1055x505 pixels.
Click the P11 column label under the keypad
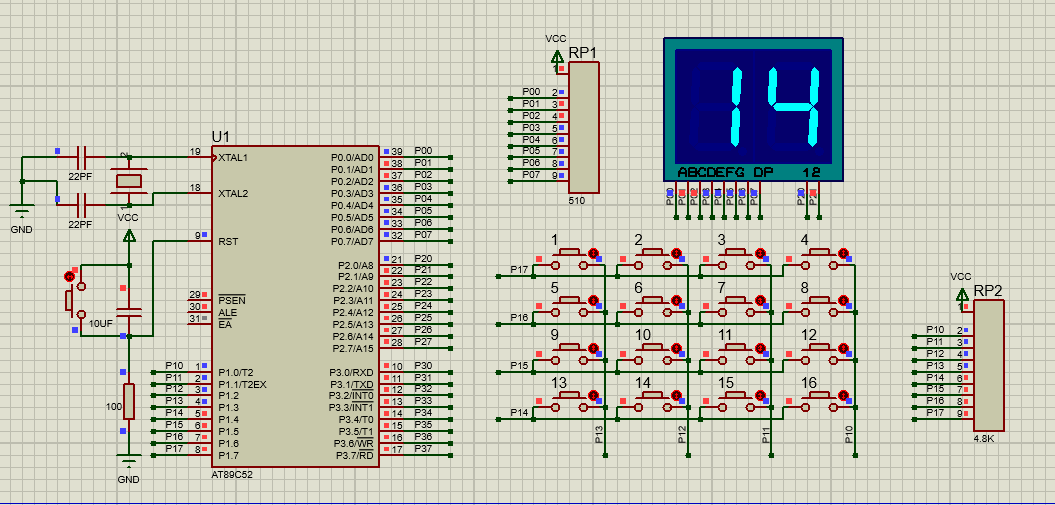(766, 434)
